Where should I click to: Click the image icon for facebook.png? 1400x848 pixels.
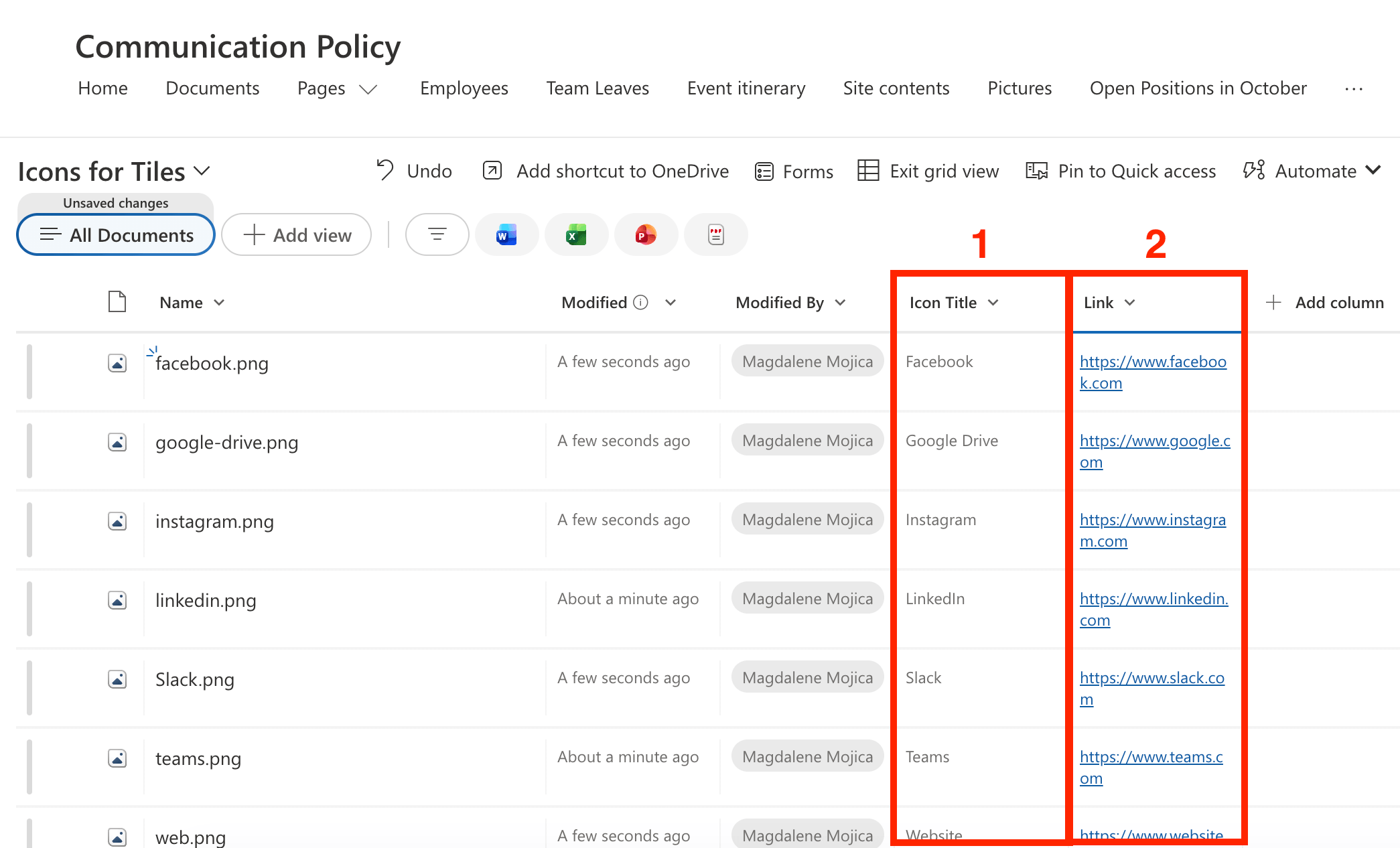(117, 363)
